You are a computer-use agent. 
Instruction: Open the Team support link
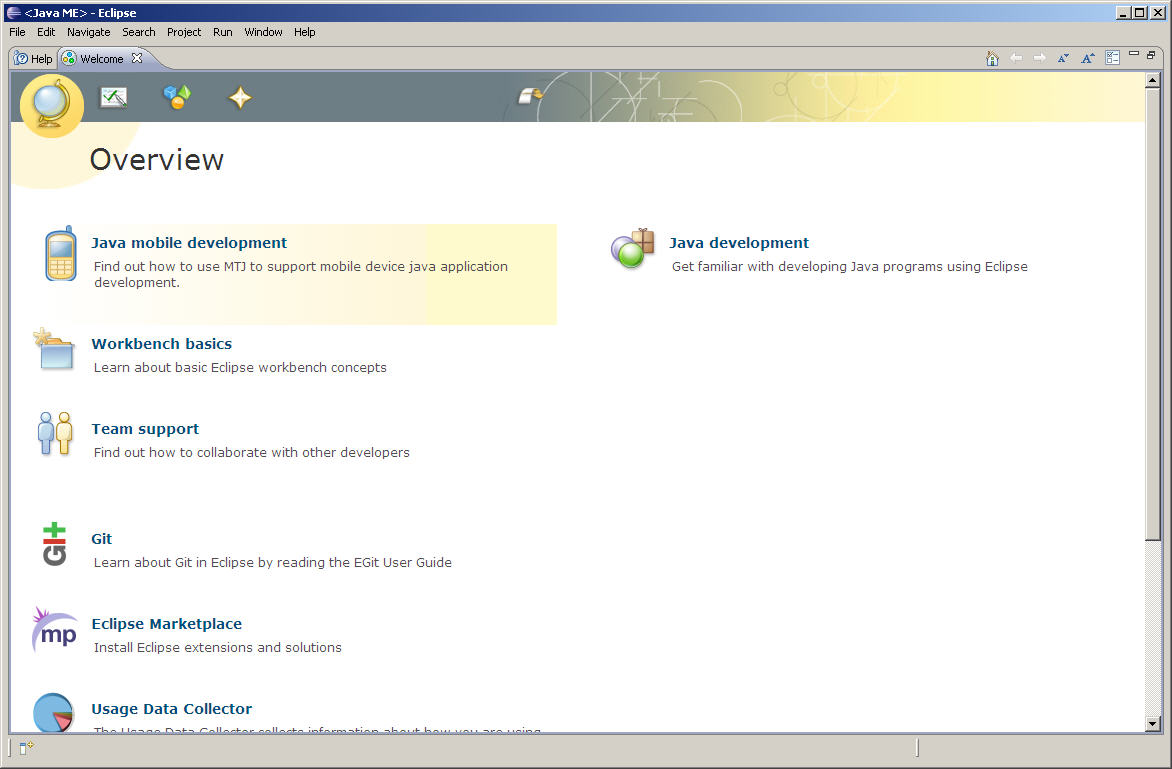[145, 429]
